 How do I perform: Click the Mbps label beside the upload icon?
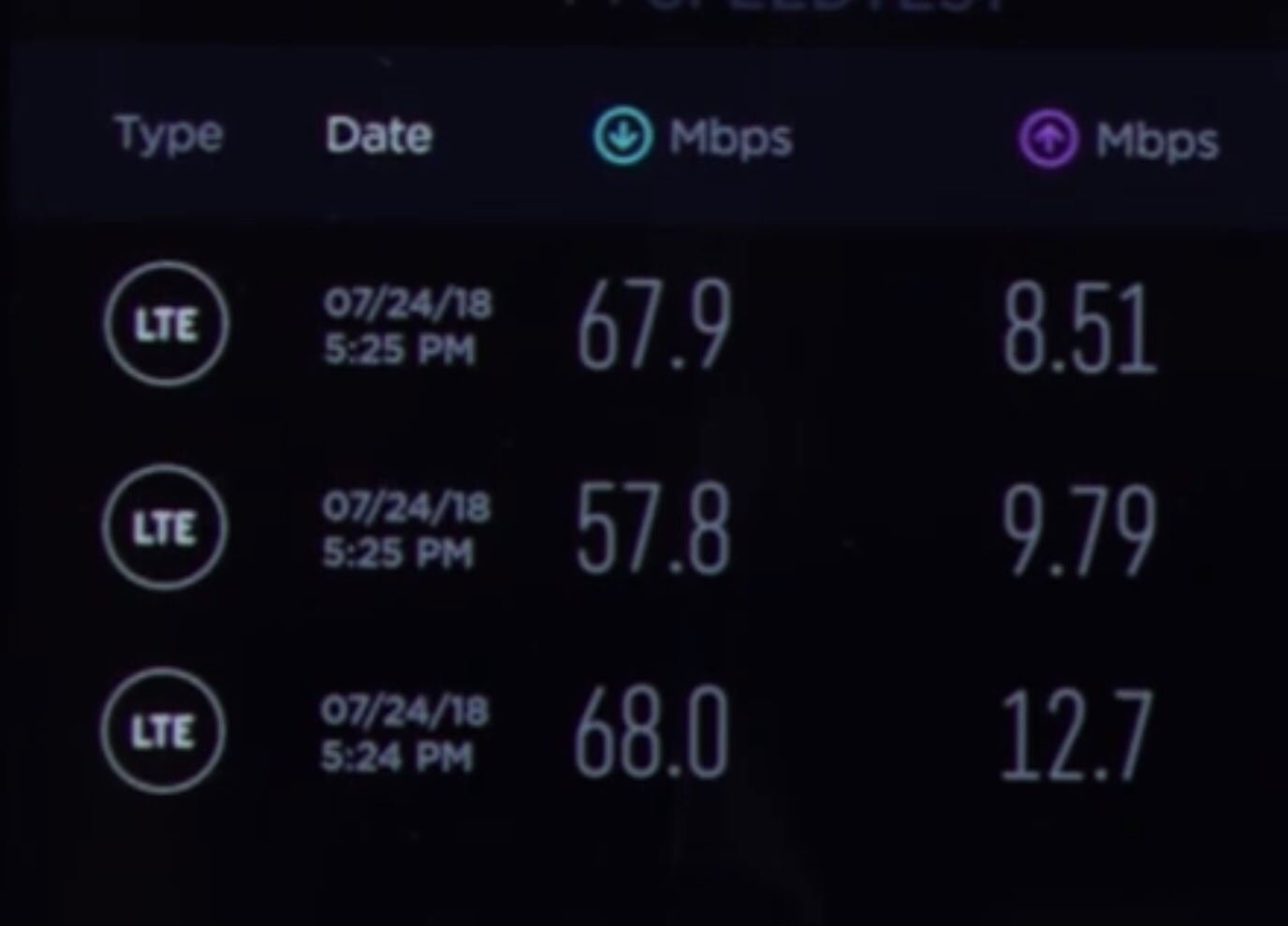(1158, 142)
